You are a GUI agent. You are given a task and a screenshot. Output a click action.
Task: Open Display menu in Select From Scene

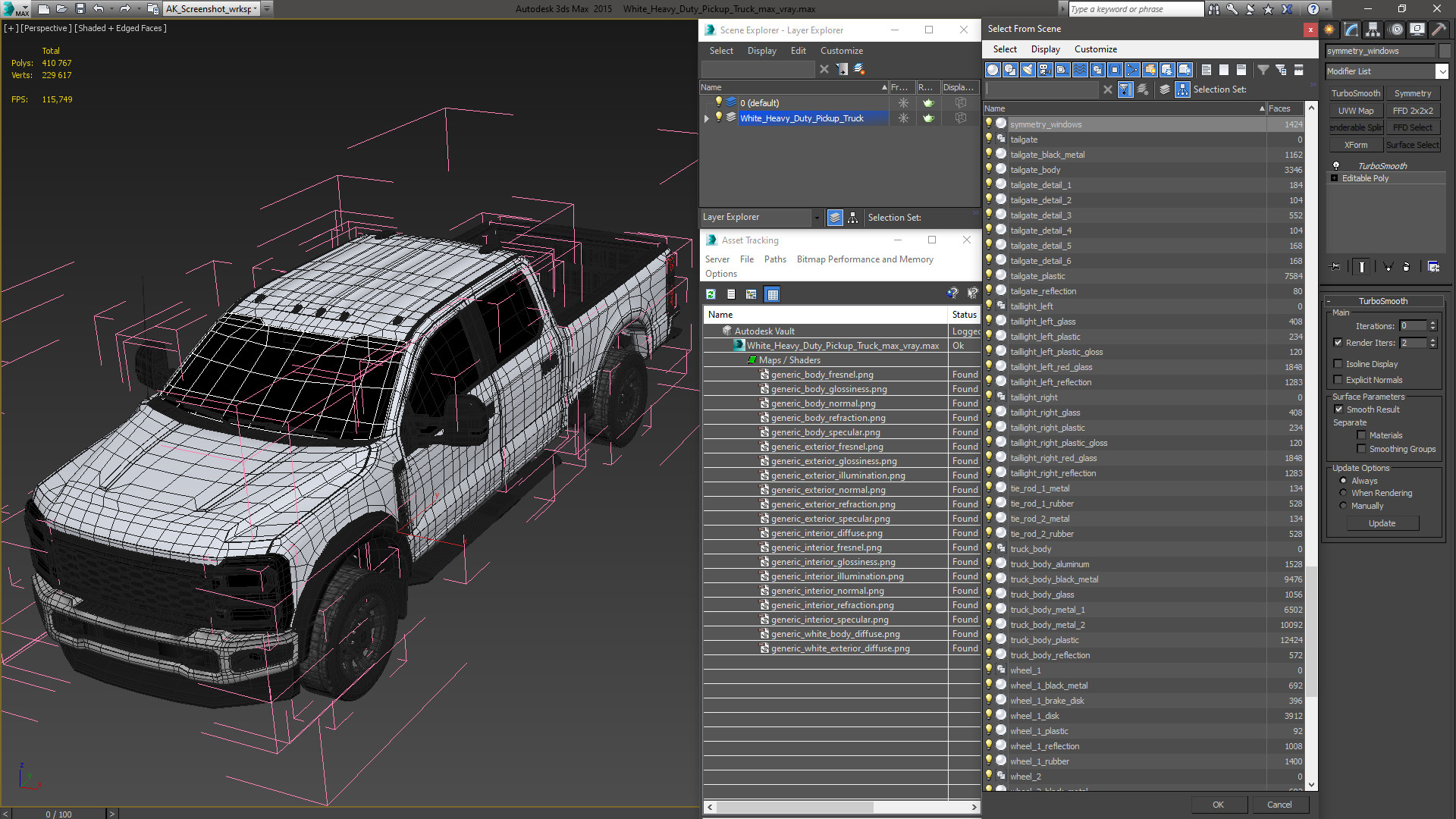[1045, 49]
